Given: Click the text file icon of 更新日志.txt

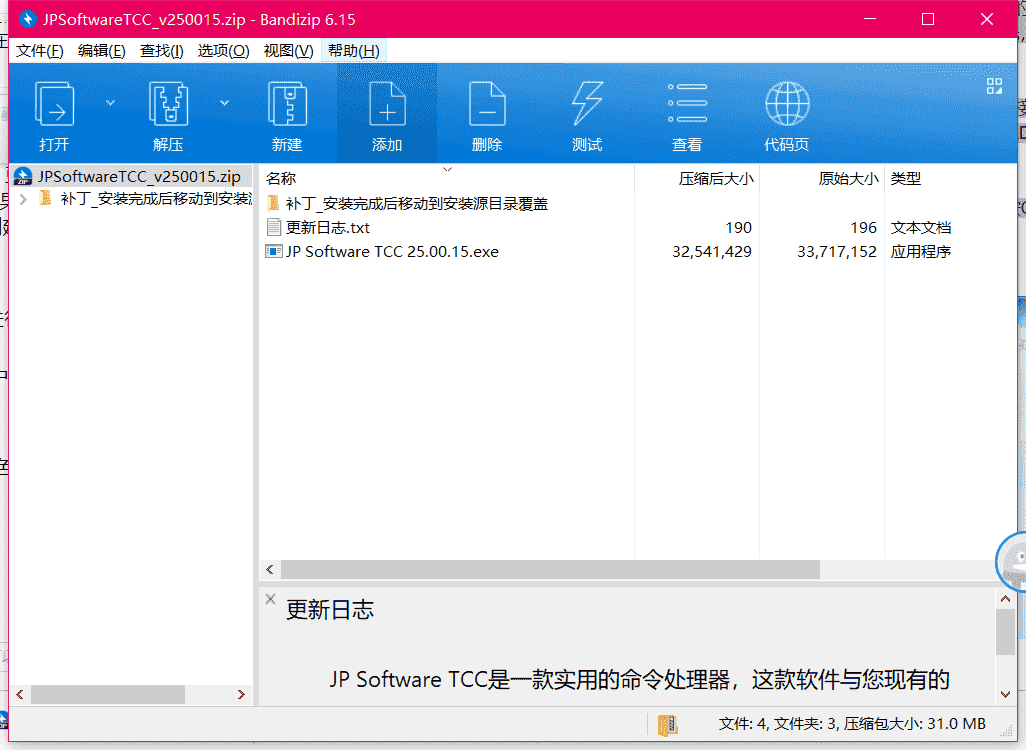Looking at the screenshot, I should click(274, 227).
